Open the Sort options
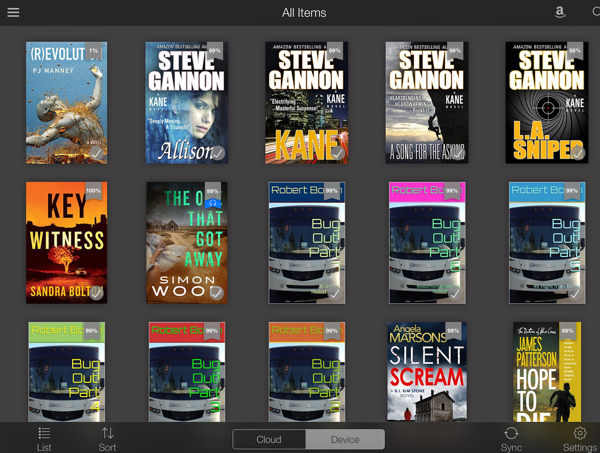Viewport: 600px width, 453px height. pos(107,438)
